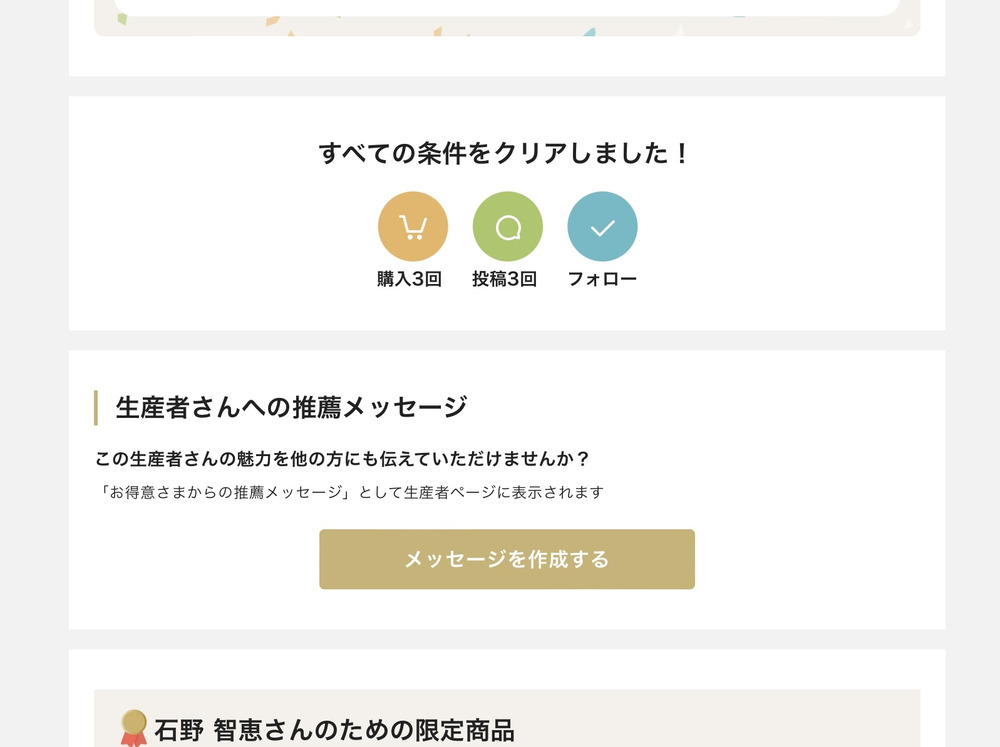1000x747 pixels.
Task: Click the 投稿3回 label
Action: [x=504, y=279]
